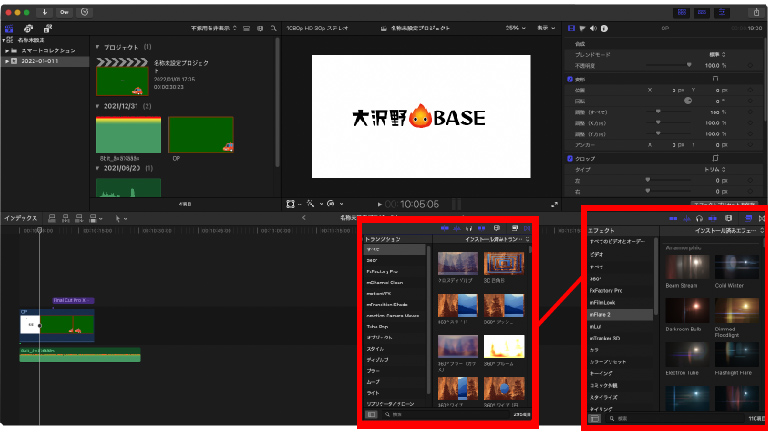Toggle the browser layout button in toolbar
Screen dimensions: 768x432
[x=682, y=12]
